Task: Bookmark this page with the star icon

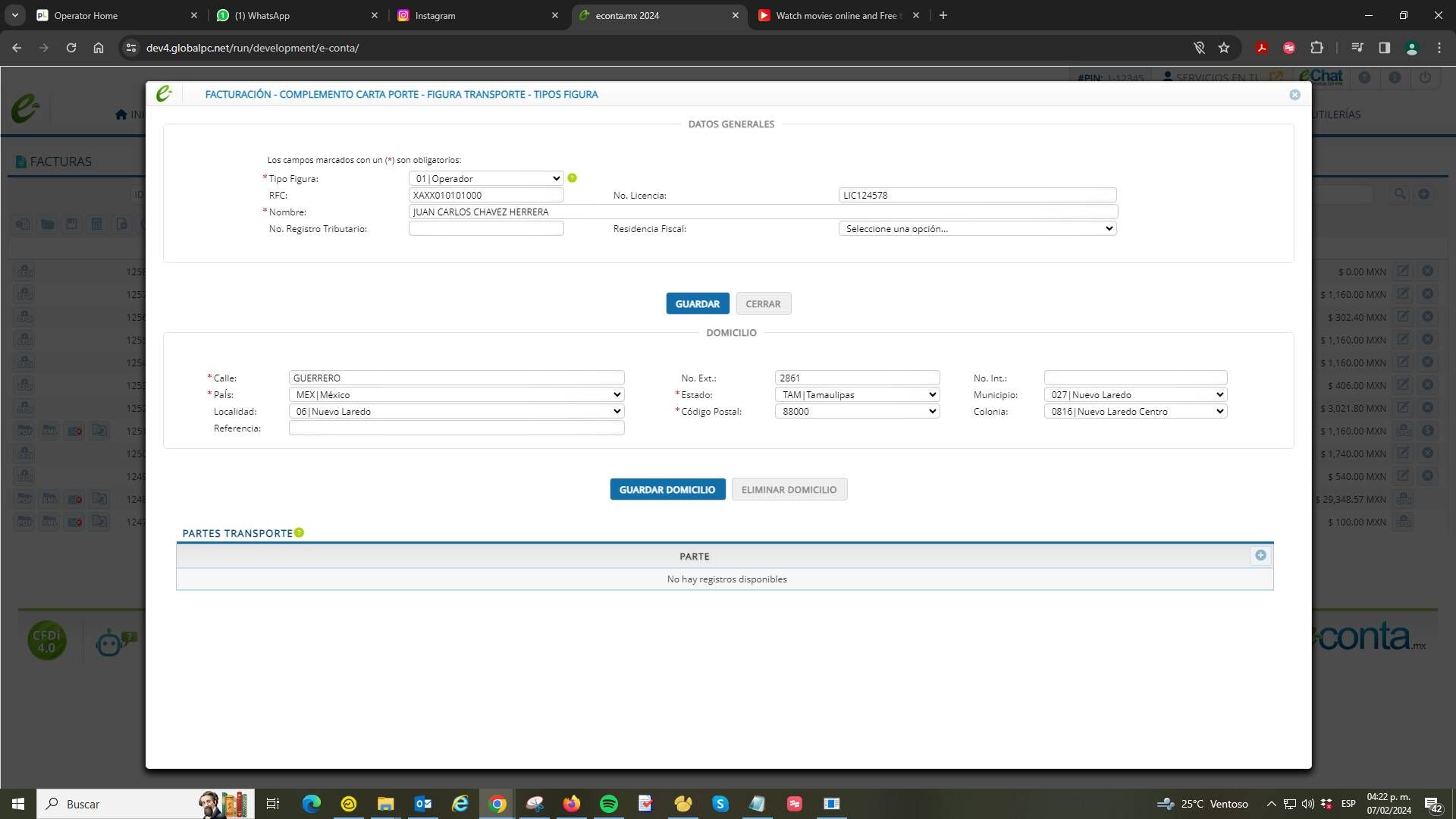Action: point(1224,48)
